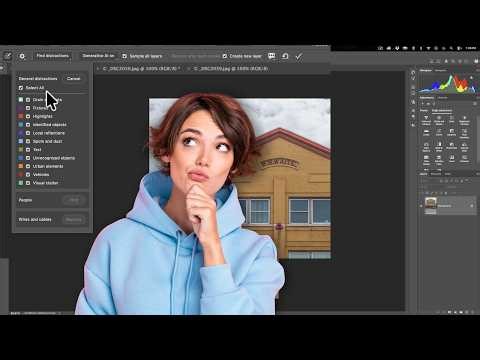Toggle the Unrecognized objects checkbox
Image resolution: width=480 pixels, height=360 pixels.
(28, 158)
